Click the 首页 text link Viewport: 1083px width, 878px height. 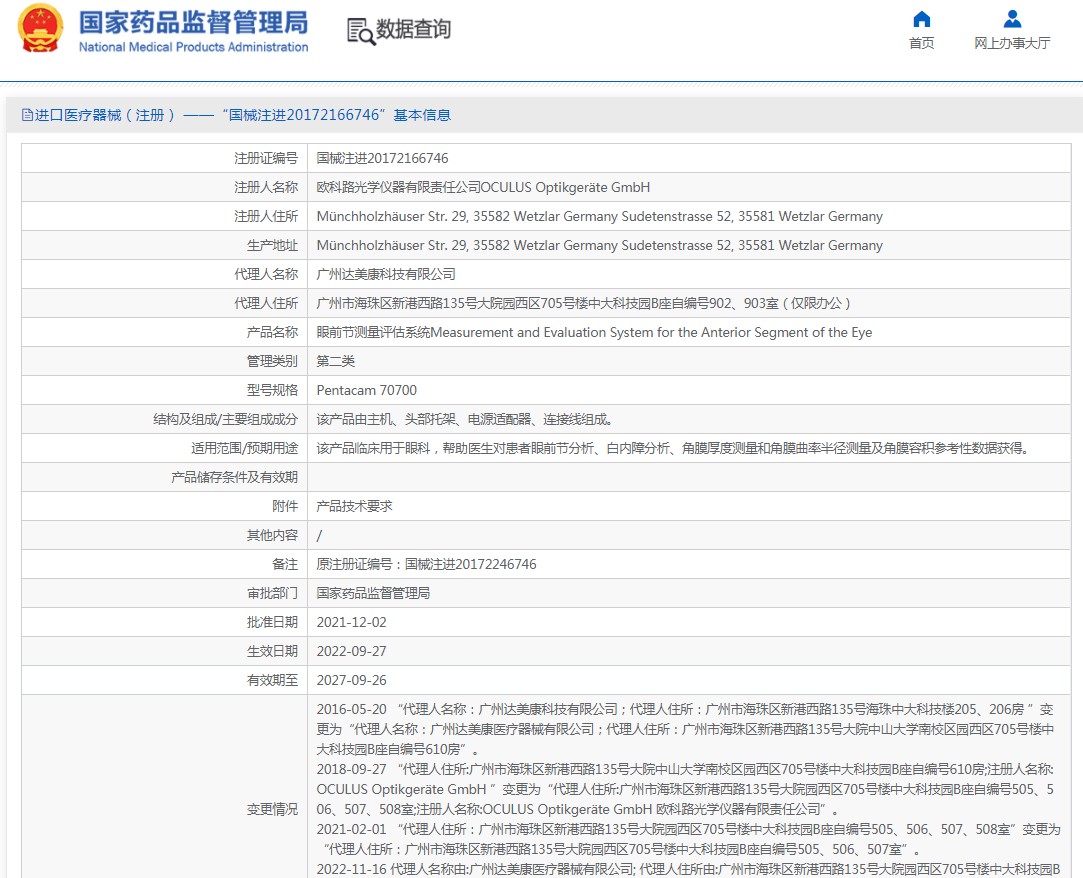click(x=921, y=44)
